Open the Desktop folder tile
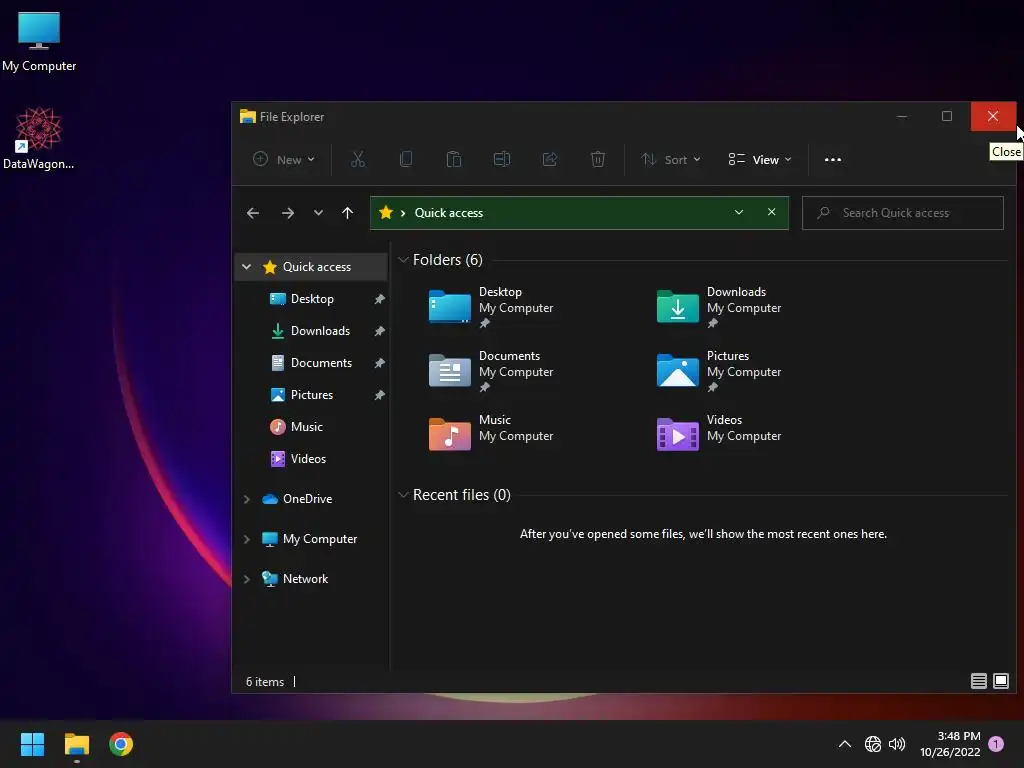The image size is (1024, 768). 491,307
